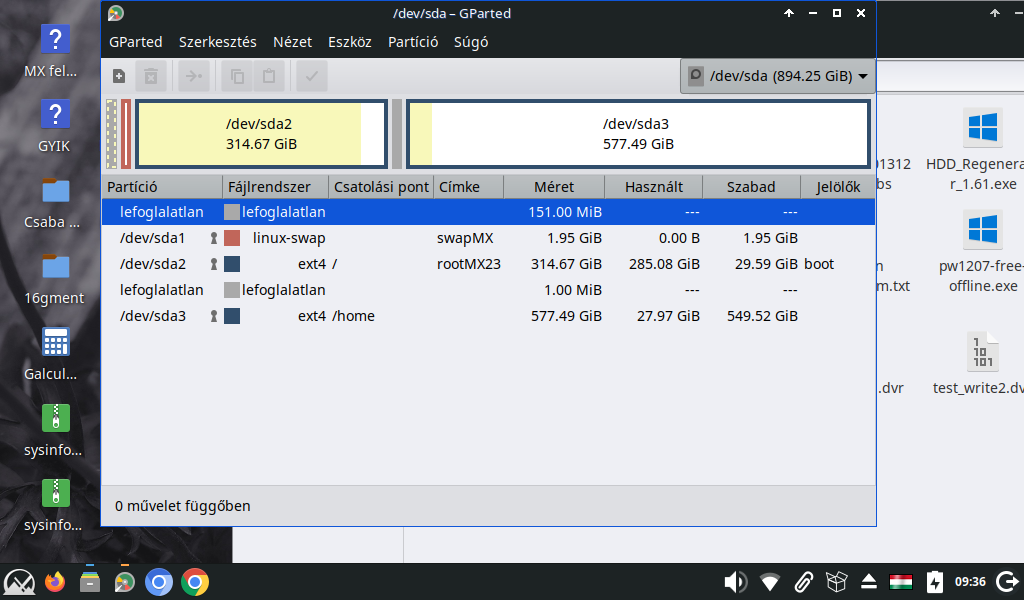Click the Apply all operations checkmark
The height and width of the screenshot is (600, 1024).
pyautogui.click(x=311, y=76)
